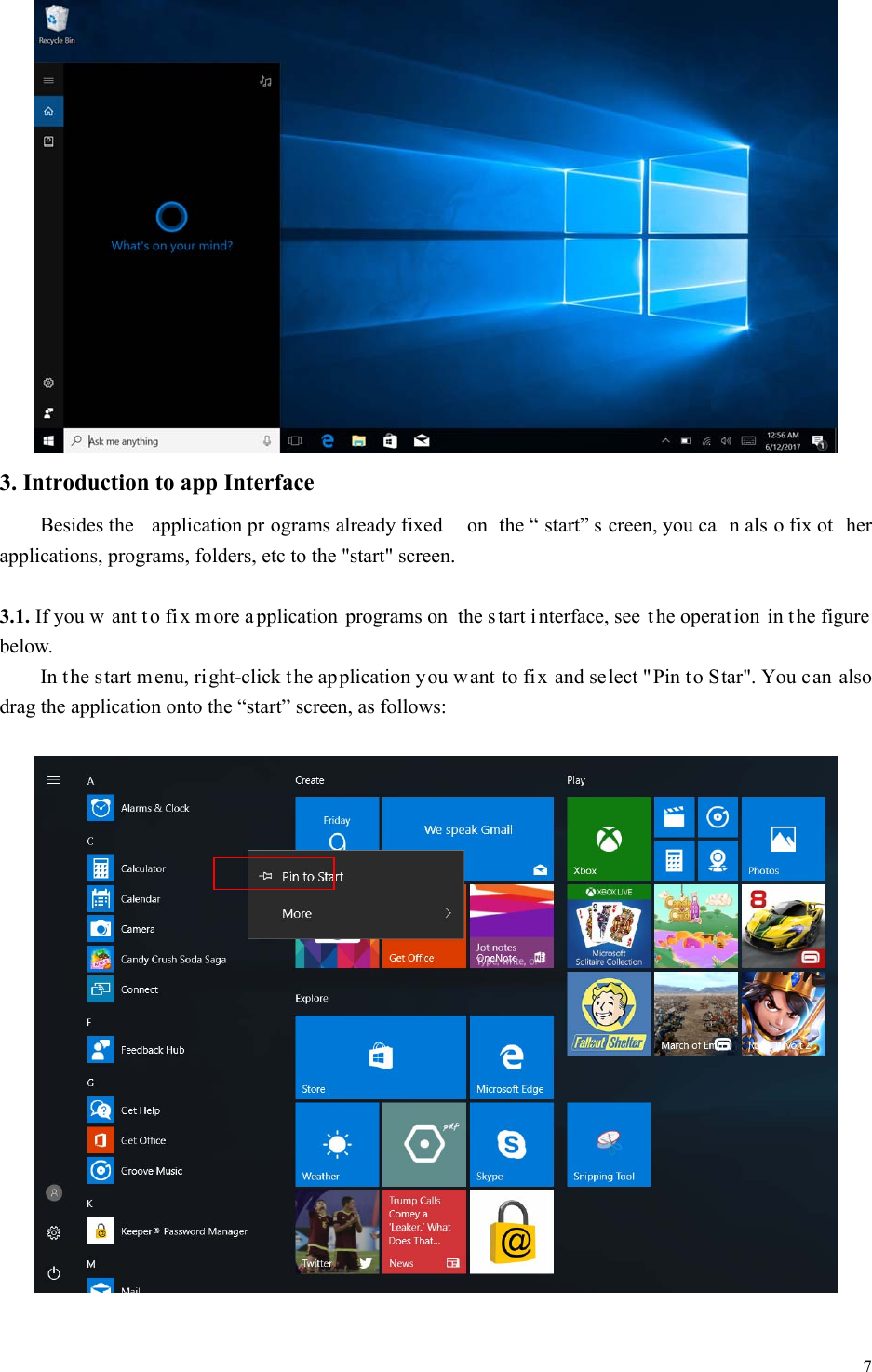Launch the Xbox tile

[x=608, y=838]
